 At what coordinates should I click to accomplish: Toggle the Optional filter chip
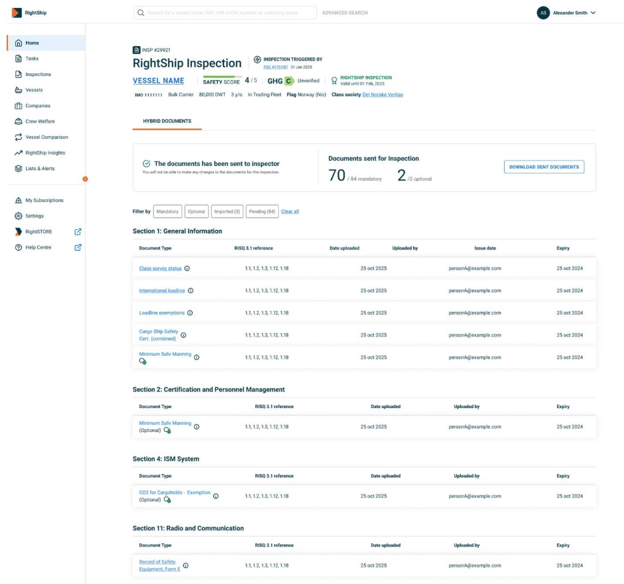[x=196, y=212]
